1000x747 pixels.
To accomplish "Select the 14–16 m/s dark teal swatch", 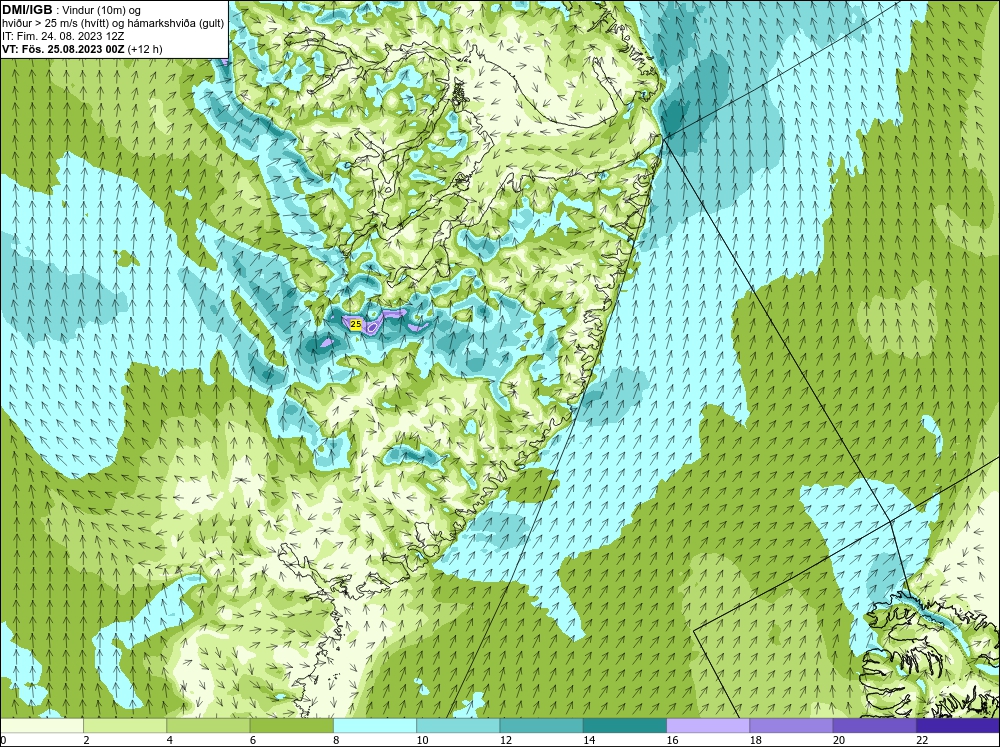I will (x=625, y=725).
